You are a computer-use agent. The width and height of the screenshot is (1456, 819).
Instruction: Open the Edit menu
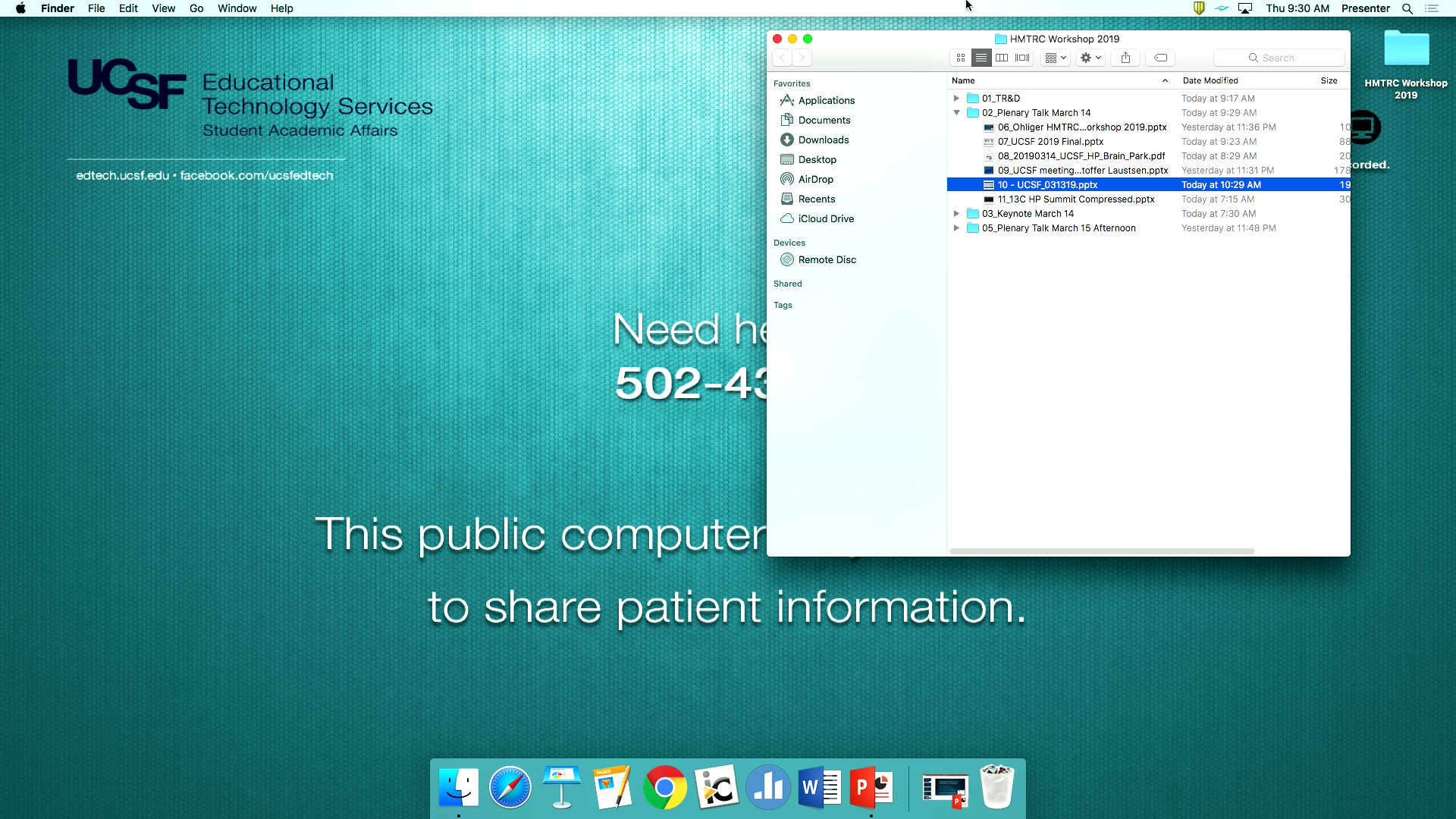pyautogui.click(x=128, y=8)
